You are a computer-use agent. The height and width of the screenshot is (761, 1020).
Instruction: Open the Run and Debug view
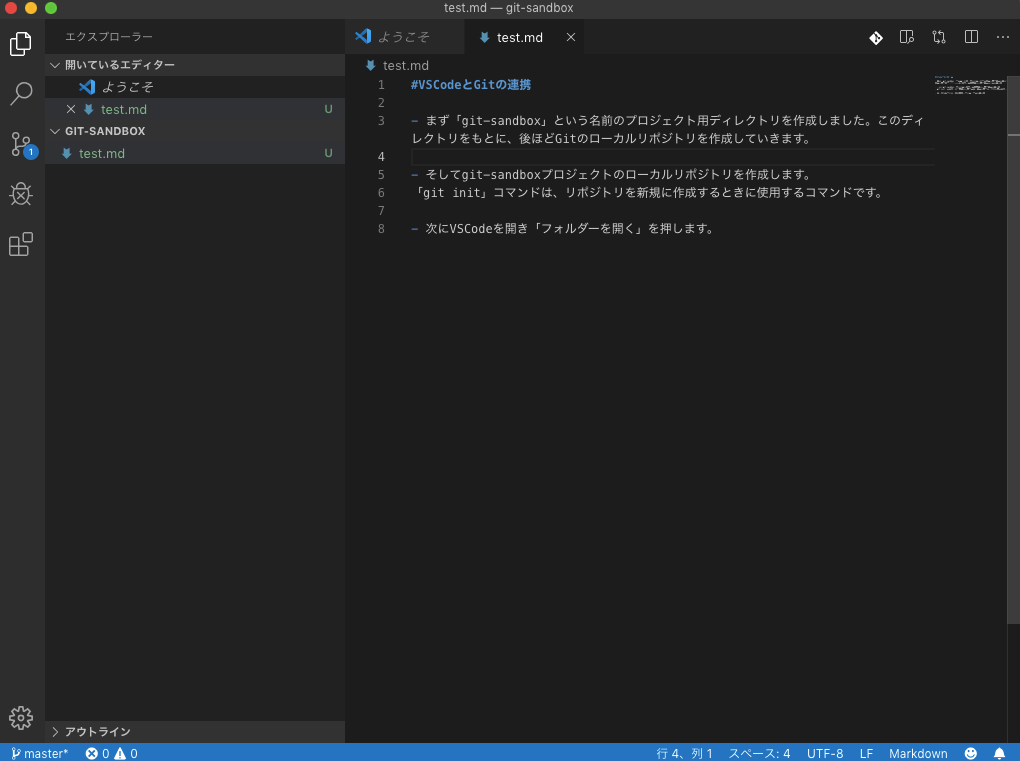21,194
